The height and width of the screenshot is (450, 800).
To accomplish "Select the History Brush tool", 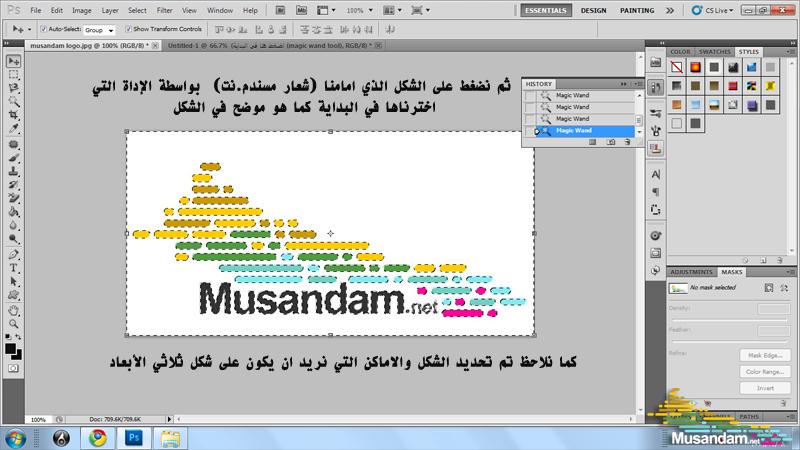I will tap(13, 185).
